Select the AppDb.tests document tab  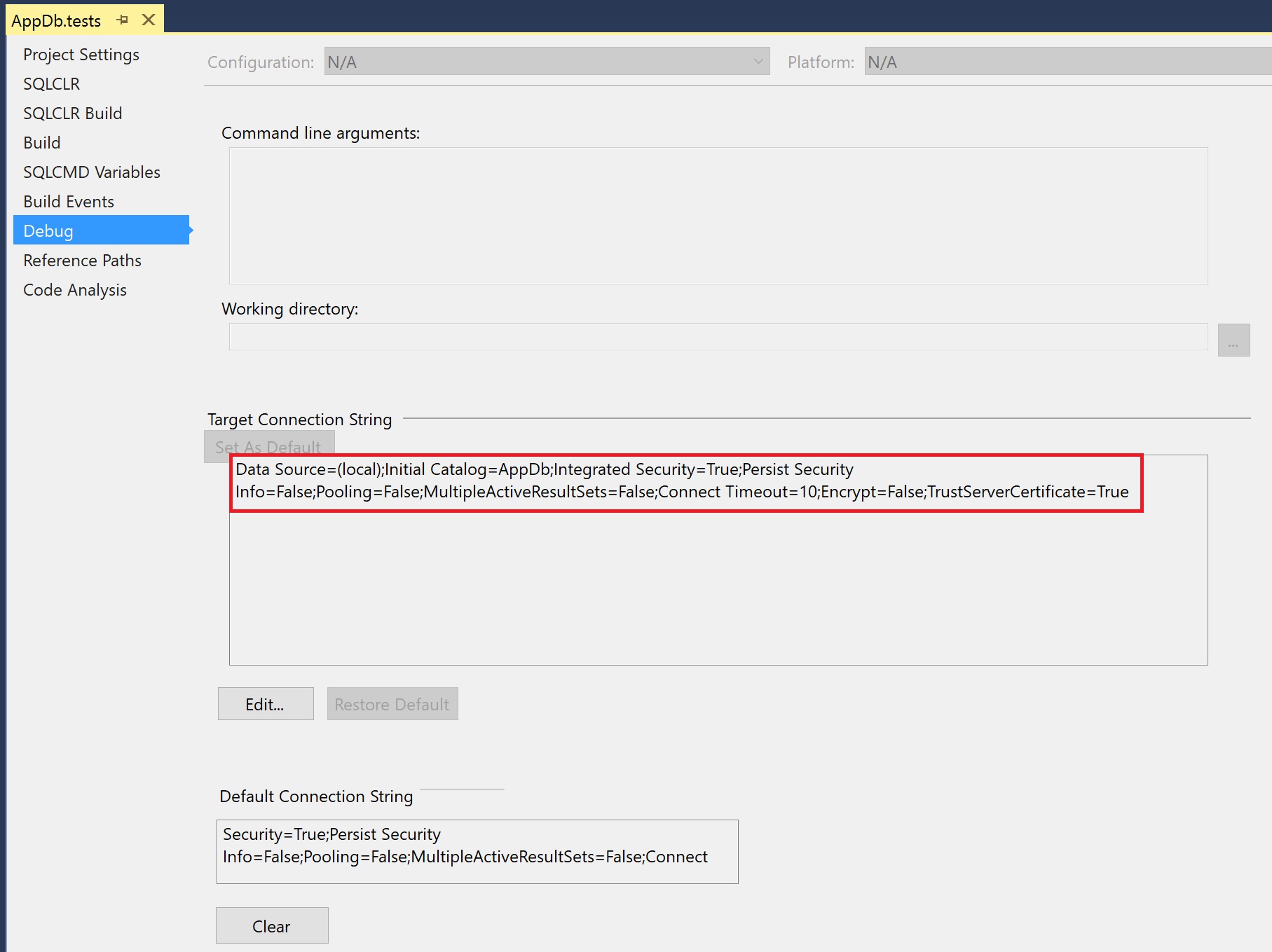56,21
